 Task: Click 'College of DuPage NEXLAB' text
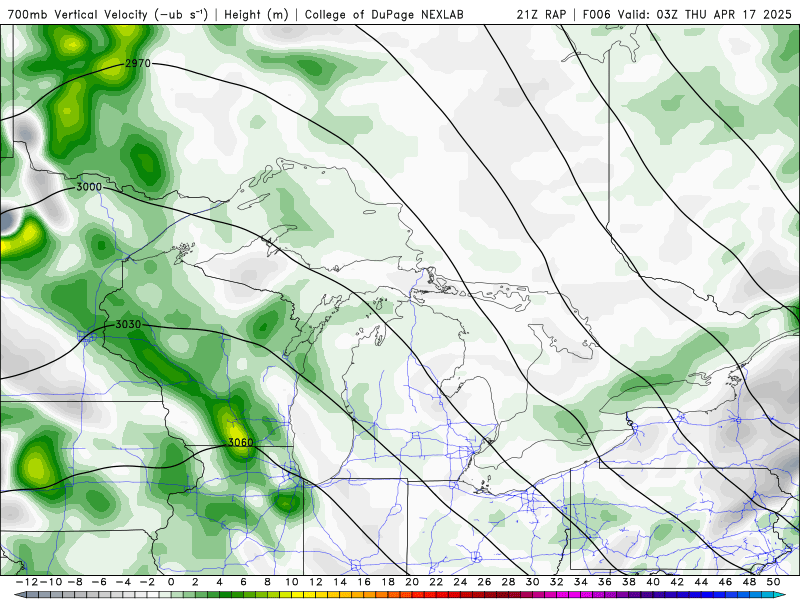point(384,14)
